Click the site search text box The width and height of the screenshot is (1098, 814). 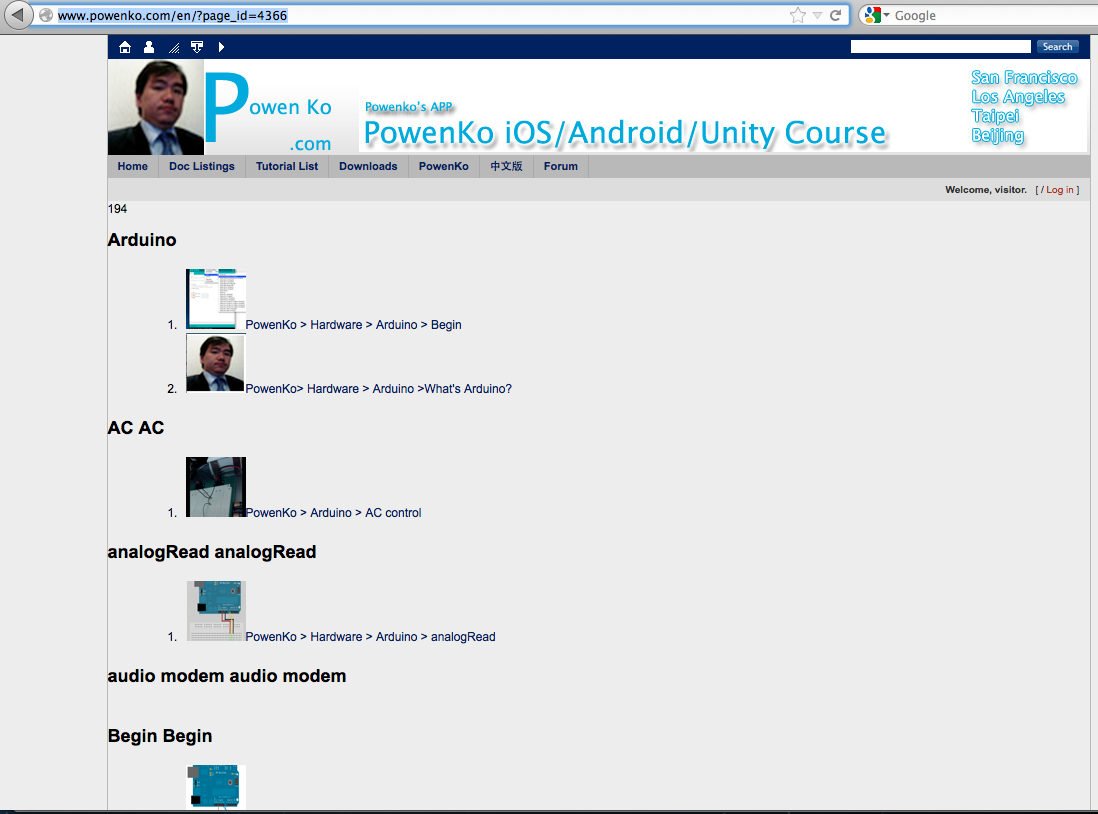(940, 46)
